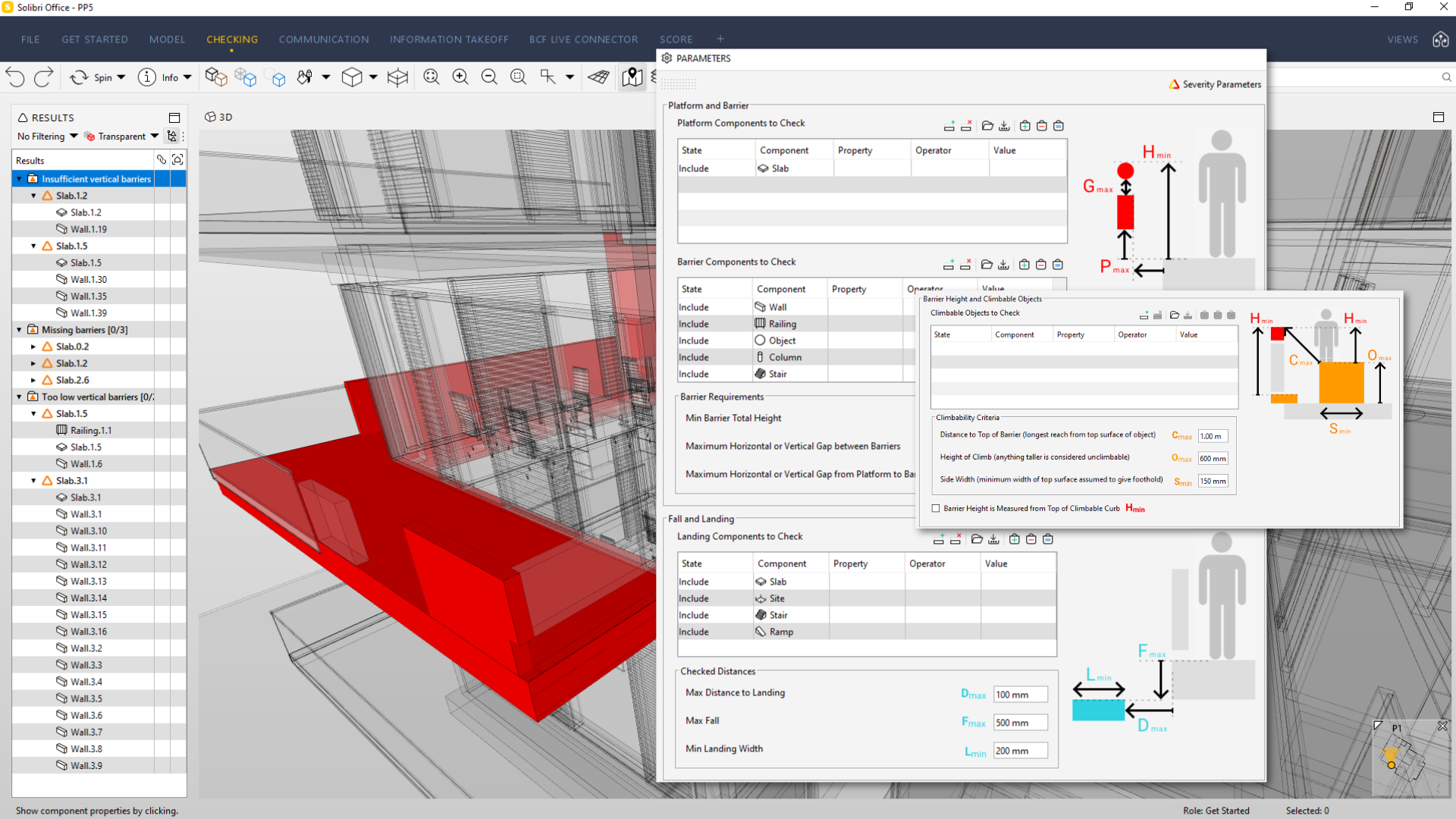
Task: Click the zoom in magnifier icon
Action: coord(460,77)
